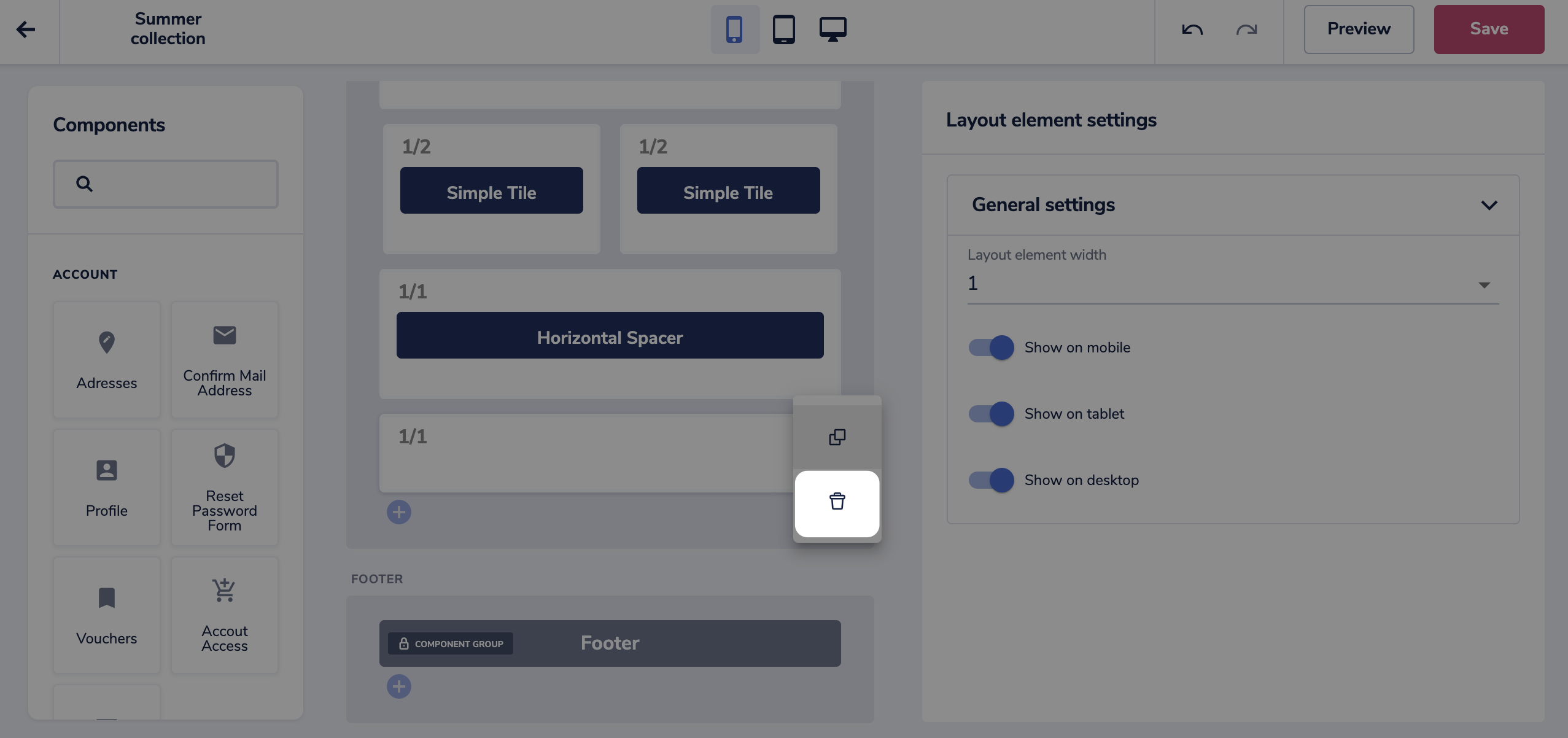The image size is (1568, 738).
Task: Collapse the General settings section
Action: (1489, 205)
